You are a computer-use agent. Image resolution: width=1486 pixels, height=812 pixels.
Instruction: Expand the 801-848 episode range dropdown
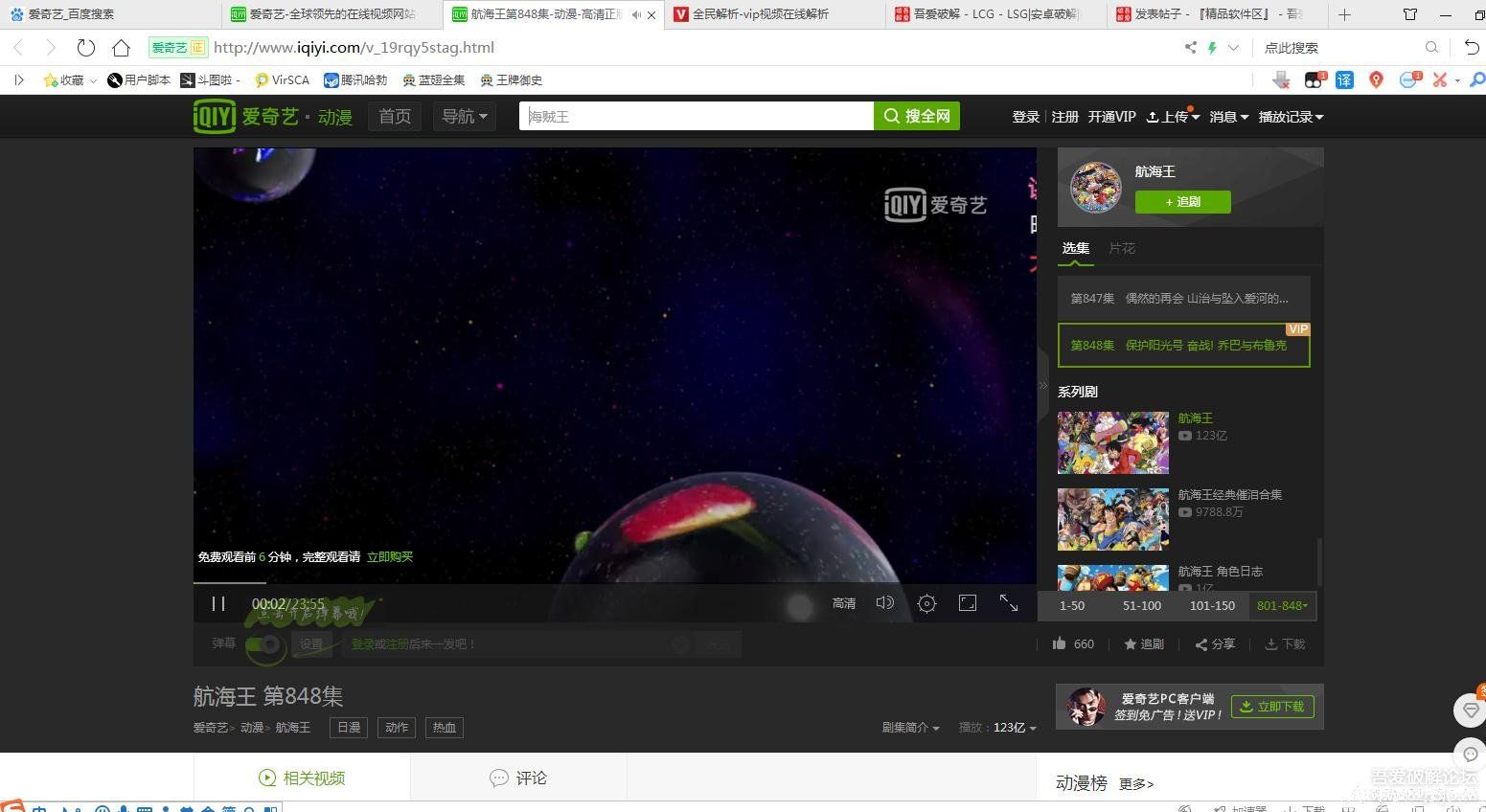coord(1282,605)
